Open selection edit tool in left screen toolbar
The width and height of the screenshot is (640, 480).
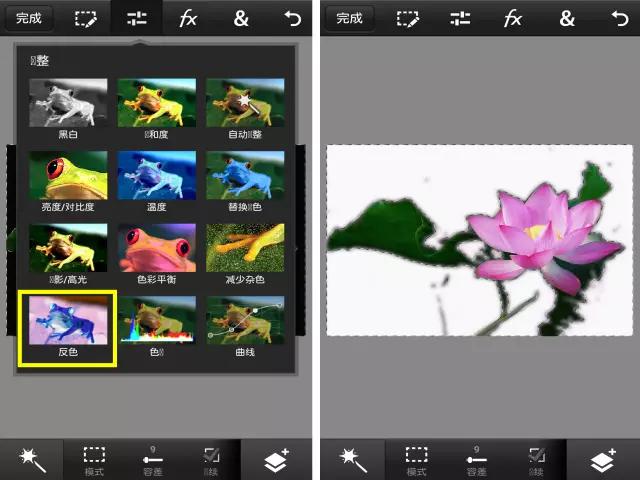[86, 19]
